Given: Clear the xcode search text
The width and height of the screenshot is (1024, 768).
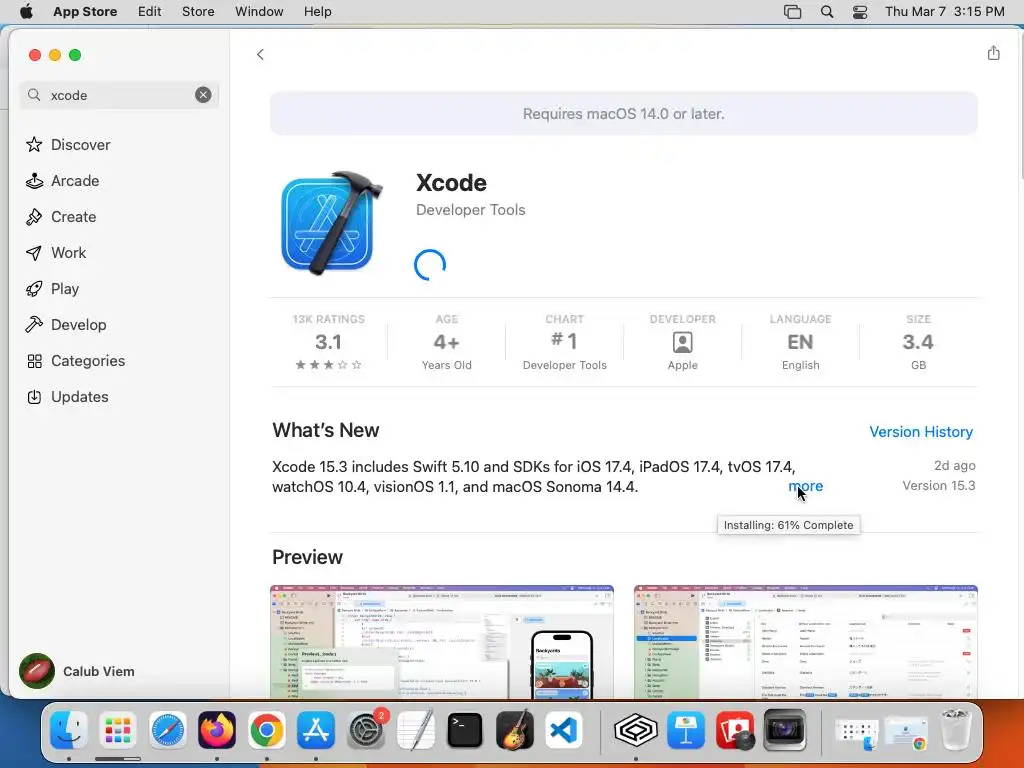Looking at the screenshot, I should [x=203, y=95].
